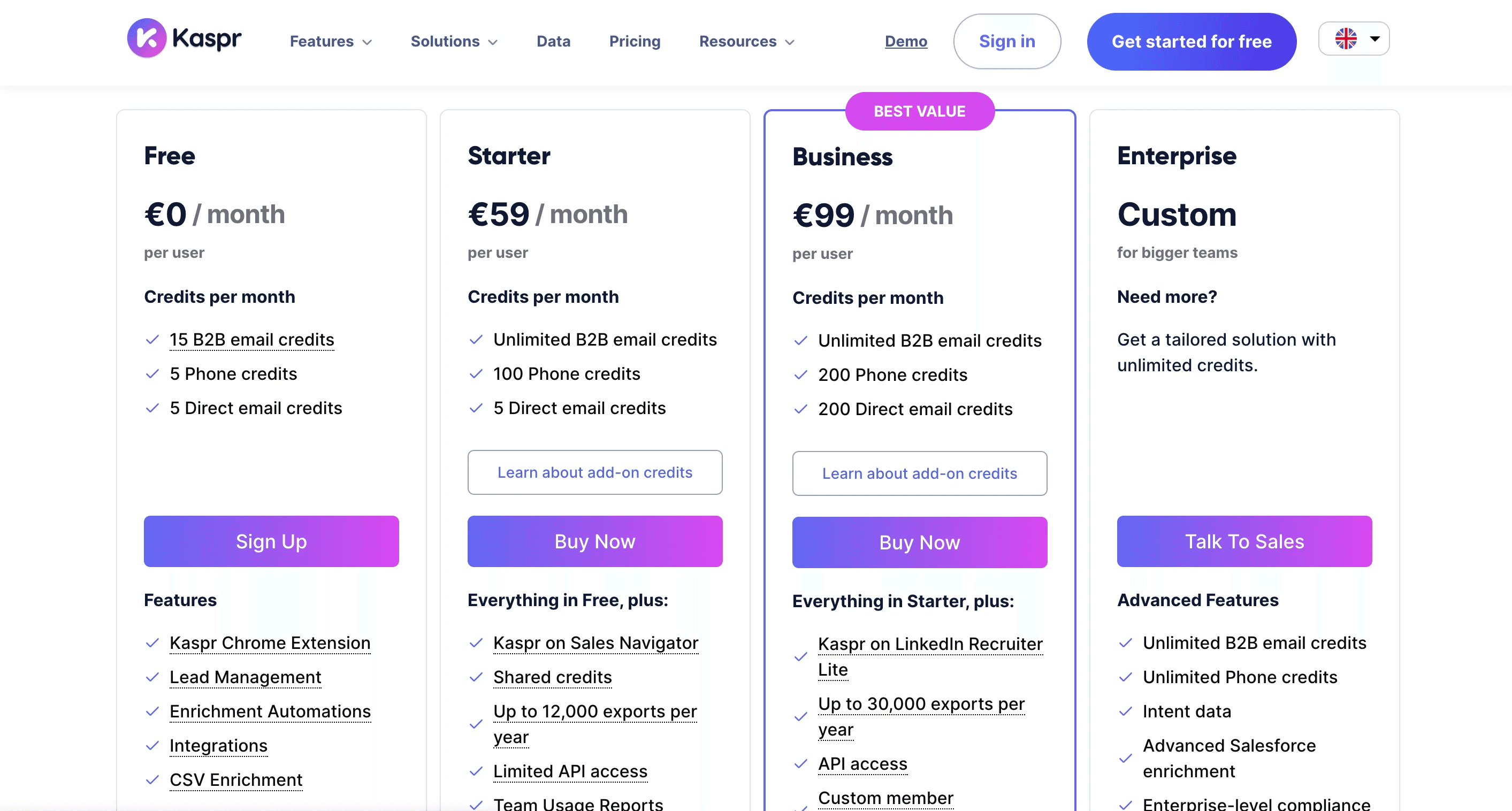Click checkmark beside Shared credits
The width and height of the screenshot is (1512, 811).
[476, 677]
